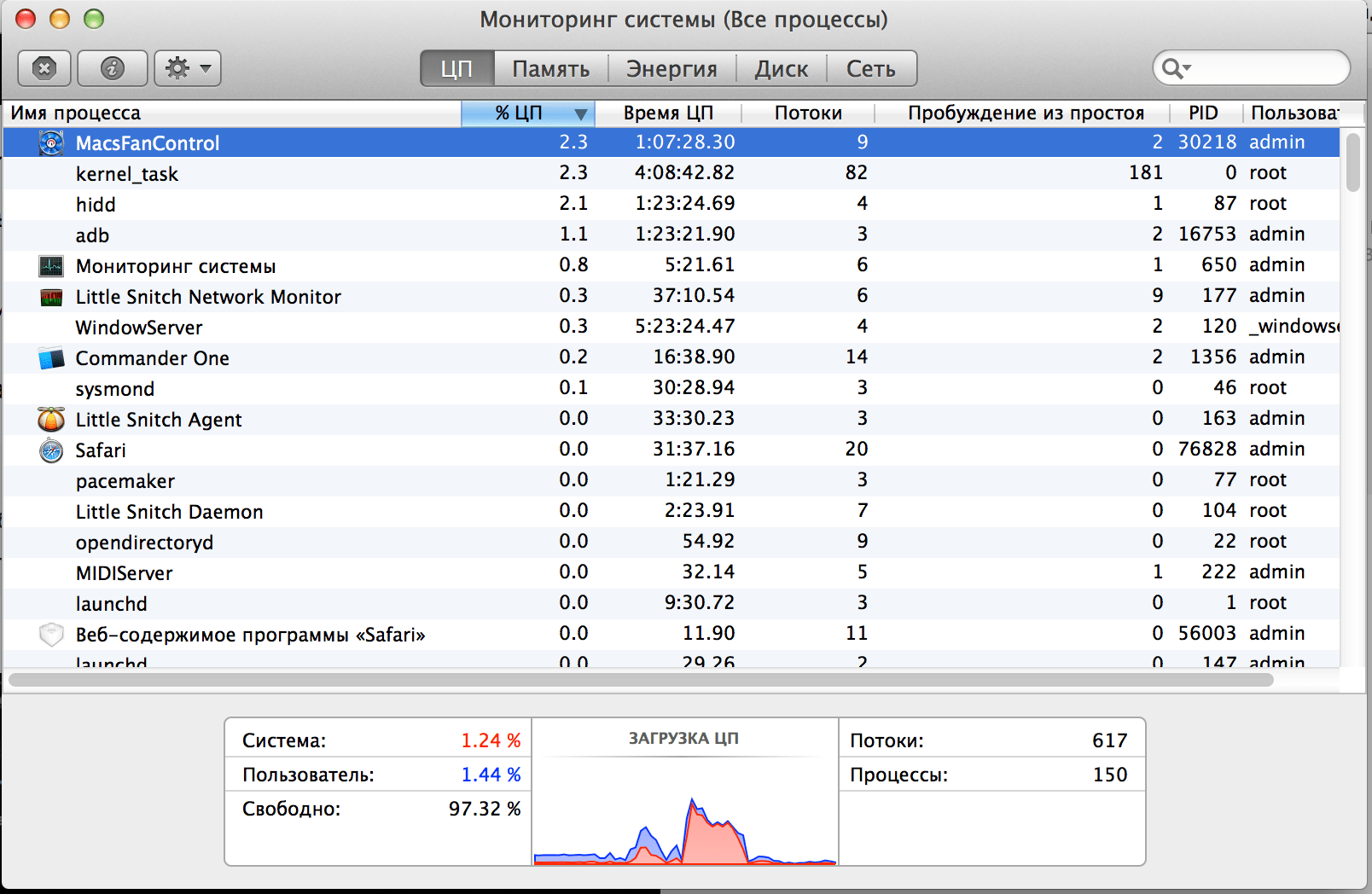Click Процессы total value 150

click(x=1110, y=775)
